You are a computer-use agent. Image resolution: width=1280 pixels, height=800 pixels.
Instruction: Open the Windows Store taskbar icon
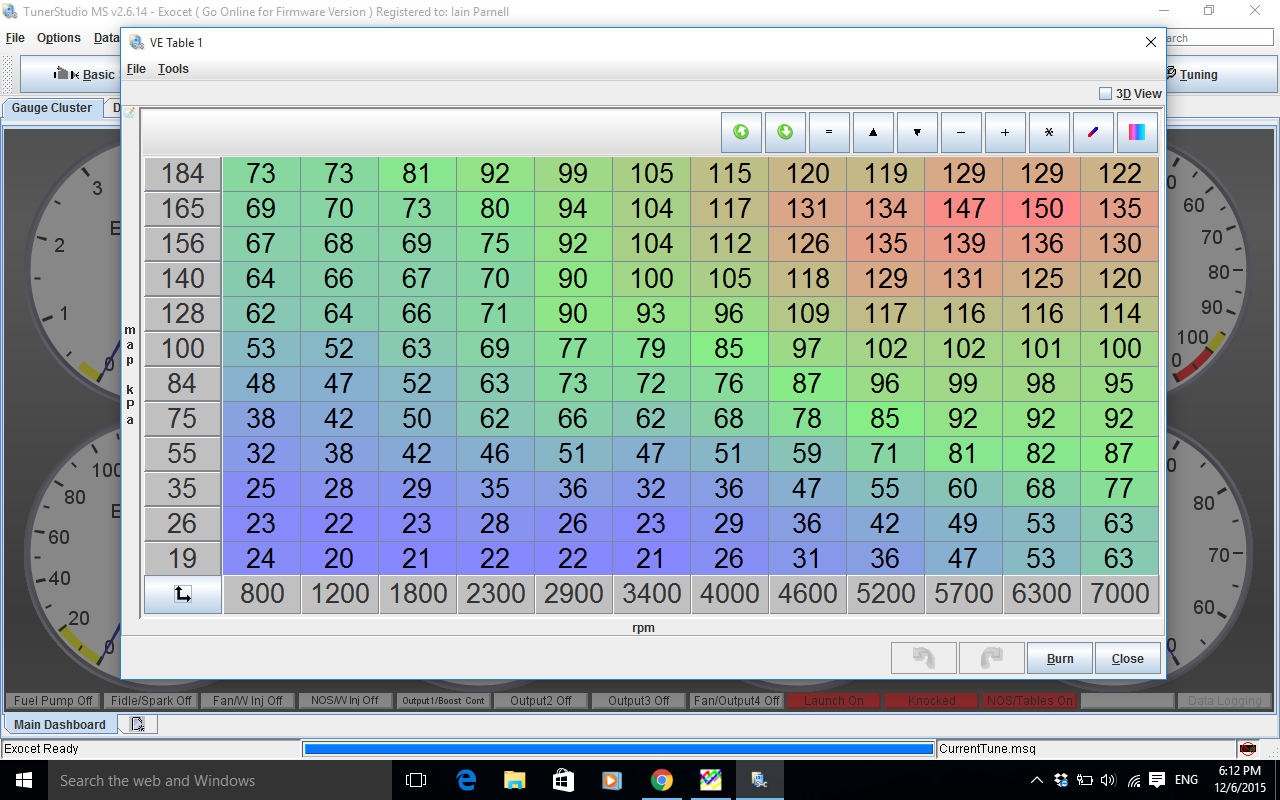coord(564,780)
